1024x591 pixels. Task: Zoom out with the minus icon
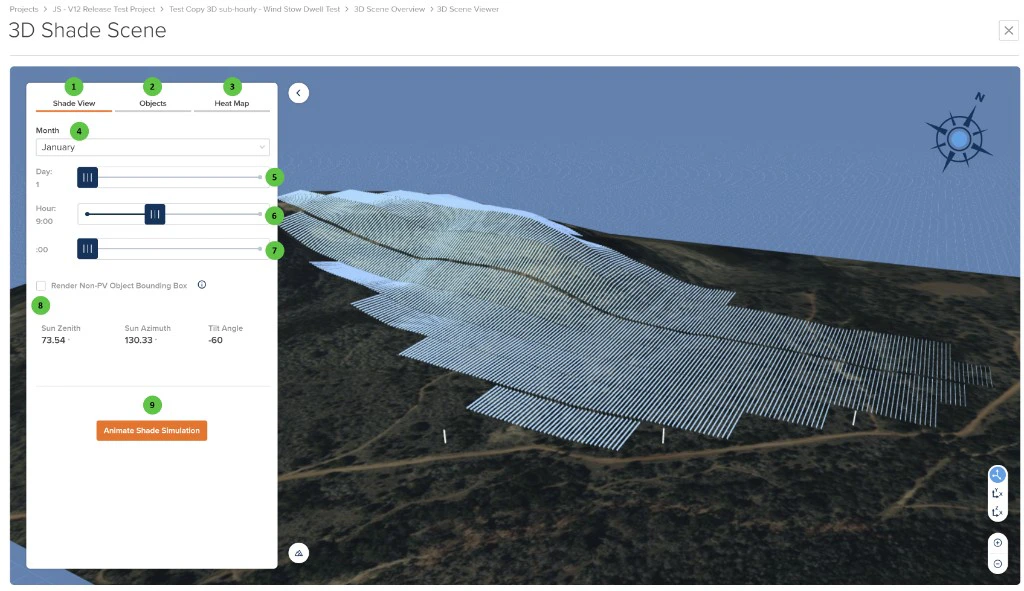click(997, 564)
